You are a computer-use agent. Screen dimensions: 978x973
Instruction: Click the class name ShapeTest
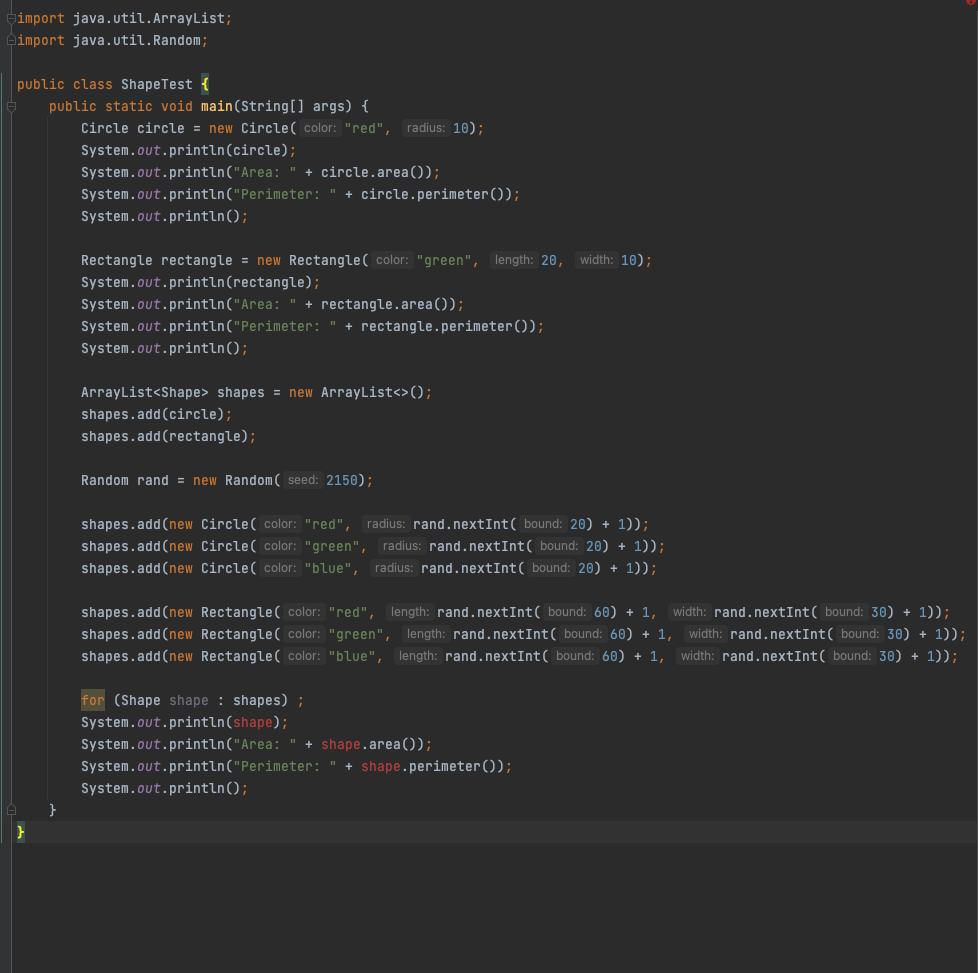point(157,84)
